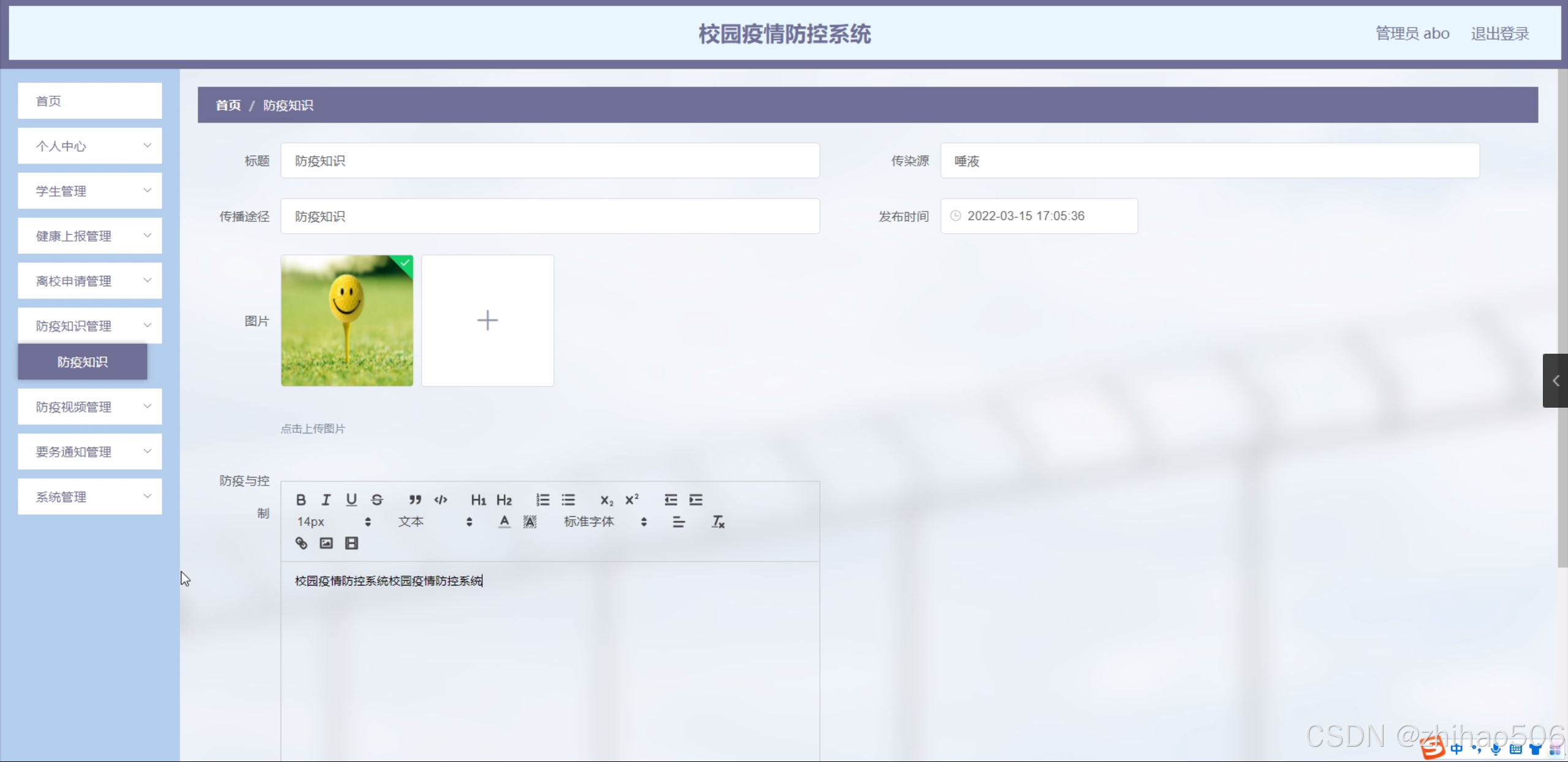1568x762 pixels.
Task: Toggle the H1 heading format
Action: click(x=478, y=500)
